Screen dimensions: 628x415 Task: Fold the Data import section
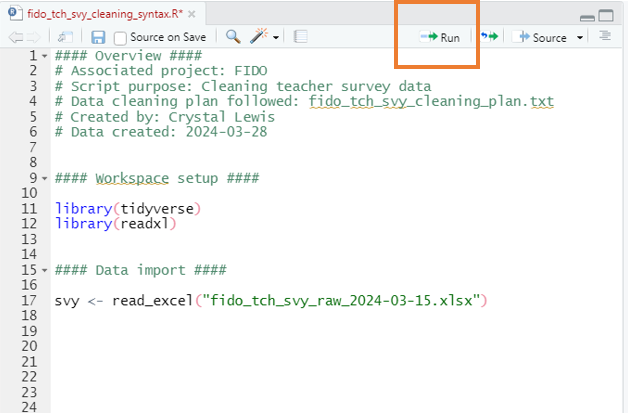(x=45, y=271)
